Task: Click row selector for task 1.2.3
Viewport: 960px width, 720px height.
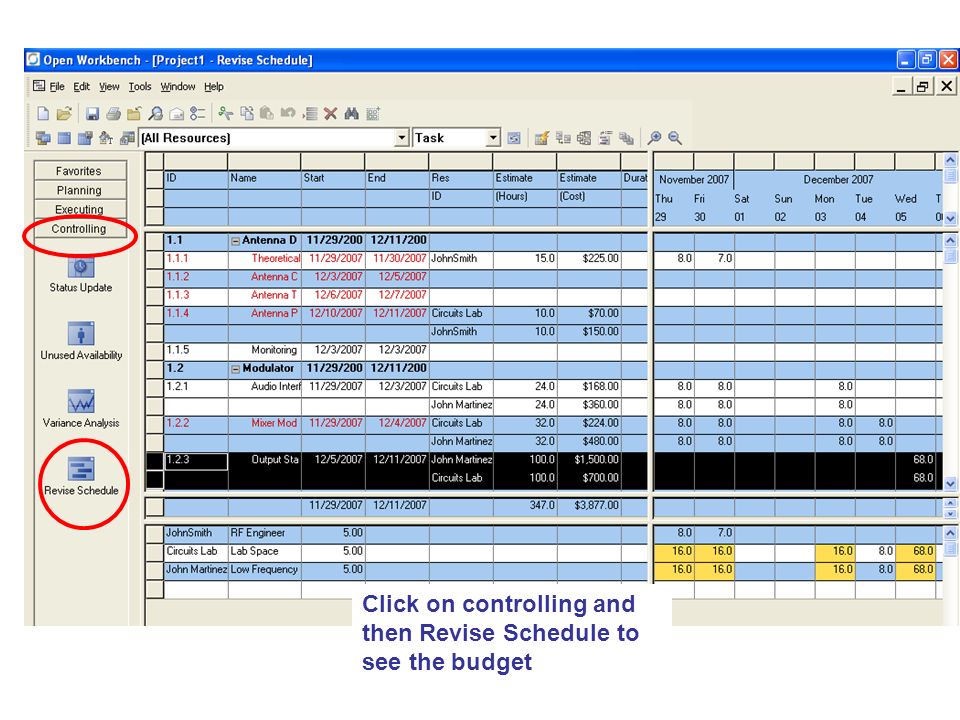Action: pyautogui.click(x=155, y=460)
